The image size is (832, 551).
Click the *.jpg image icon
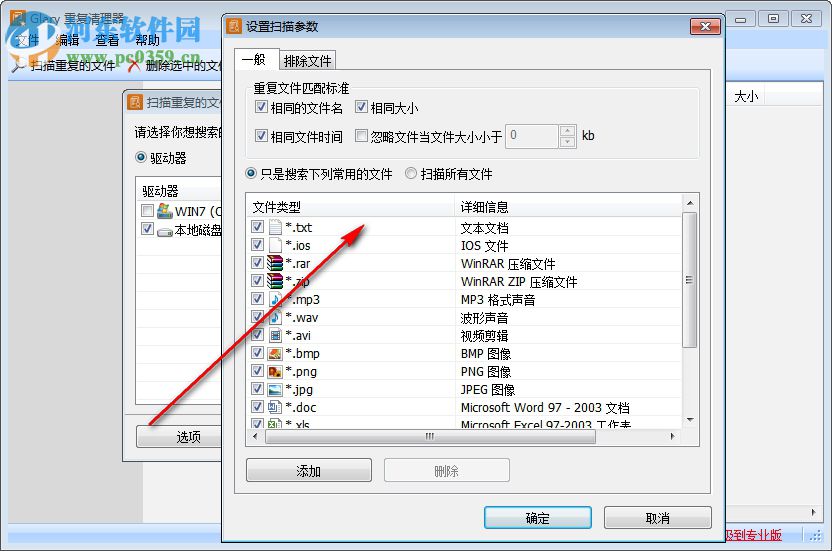[275, 390]
